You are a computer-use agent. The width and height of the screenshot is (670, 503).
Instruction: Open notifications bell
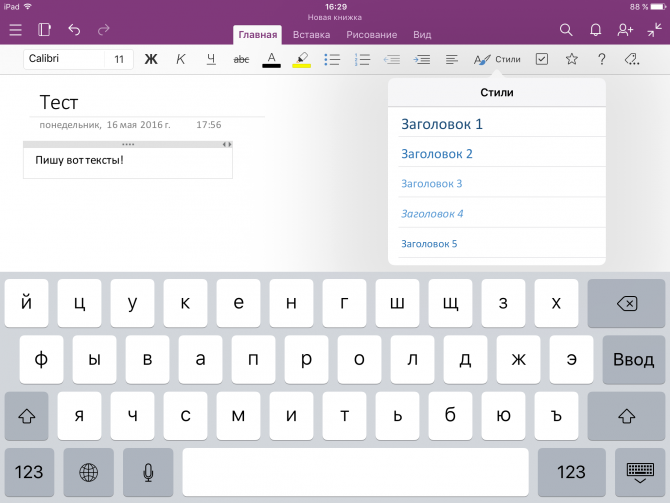tap(595, 30)
